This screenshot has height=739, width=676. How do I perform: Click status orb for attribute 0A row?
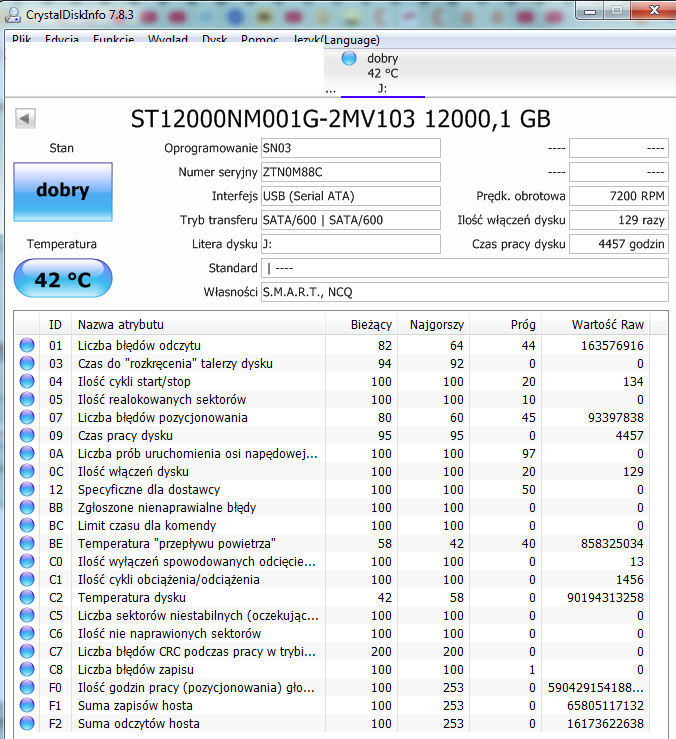(x=27, y=453)
